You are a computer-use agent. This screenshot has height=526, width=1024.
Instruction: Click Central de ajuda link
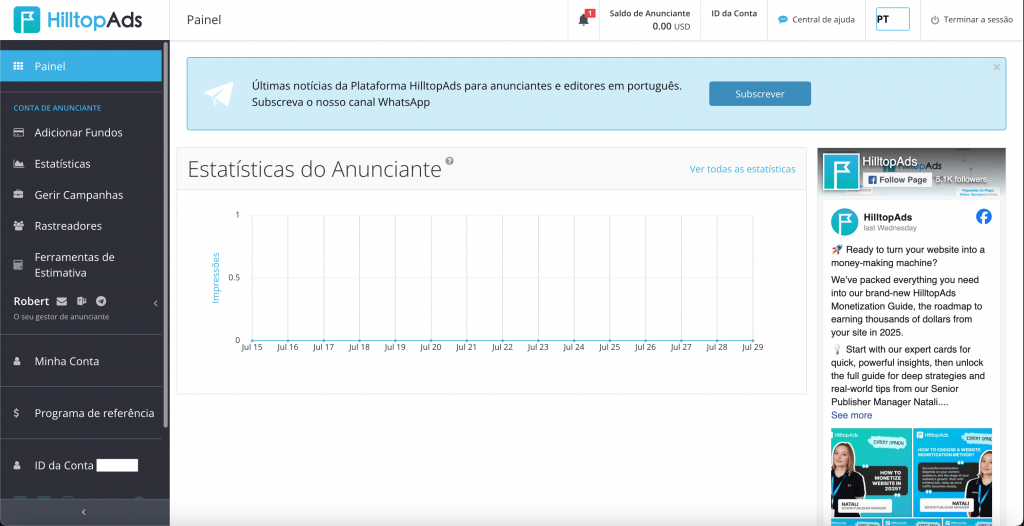click(x=823, y=20)
